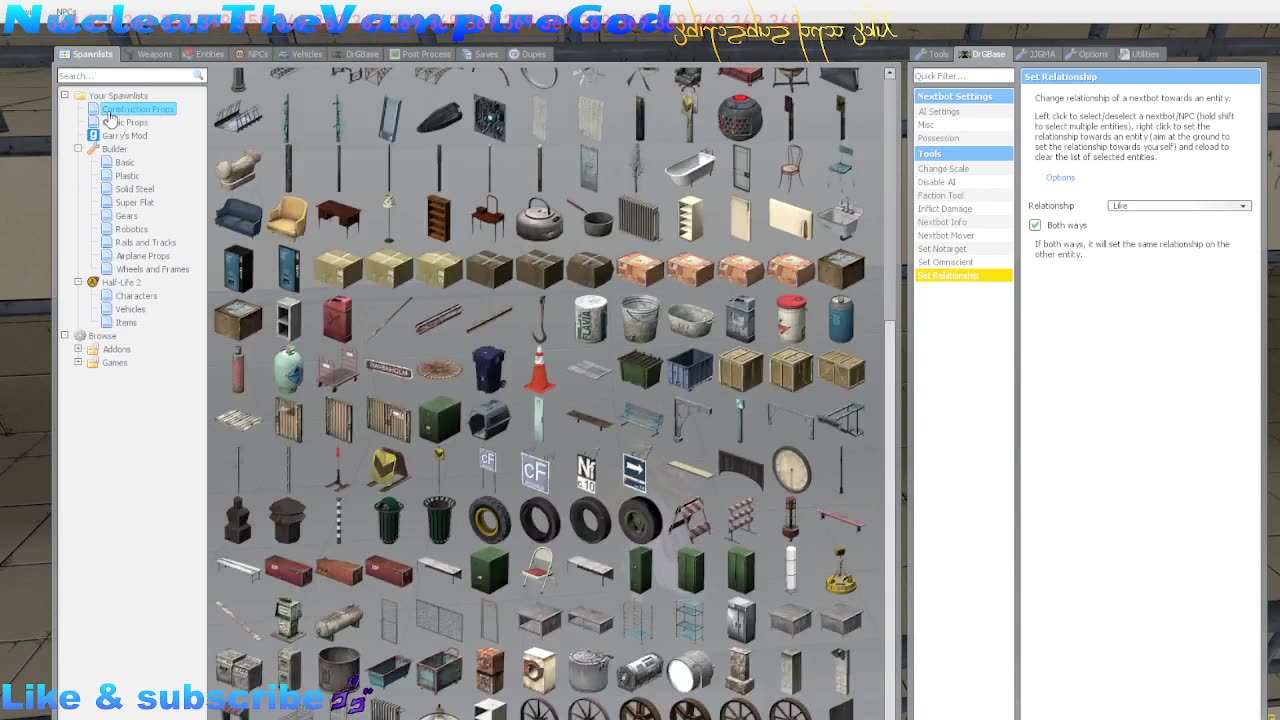Spawn the red gas can prop

(x=338, y=319)
